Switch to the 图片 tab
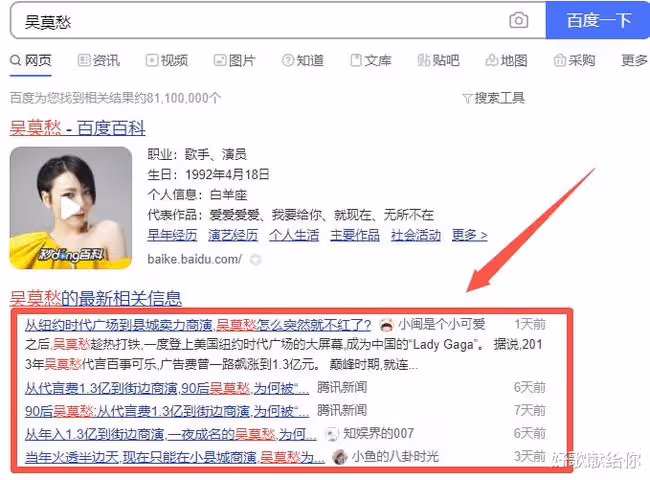The width and height of the screenshot is (650, 480). pyautogui.click(x=234, y=61)
